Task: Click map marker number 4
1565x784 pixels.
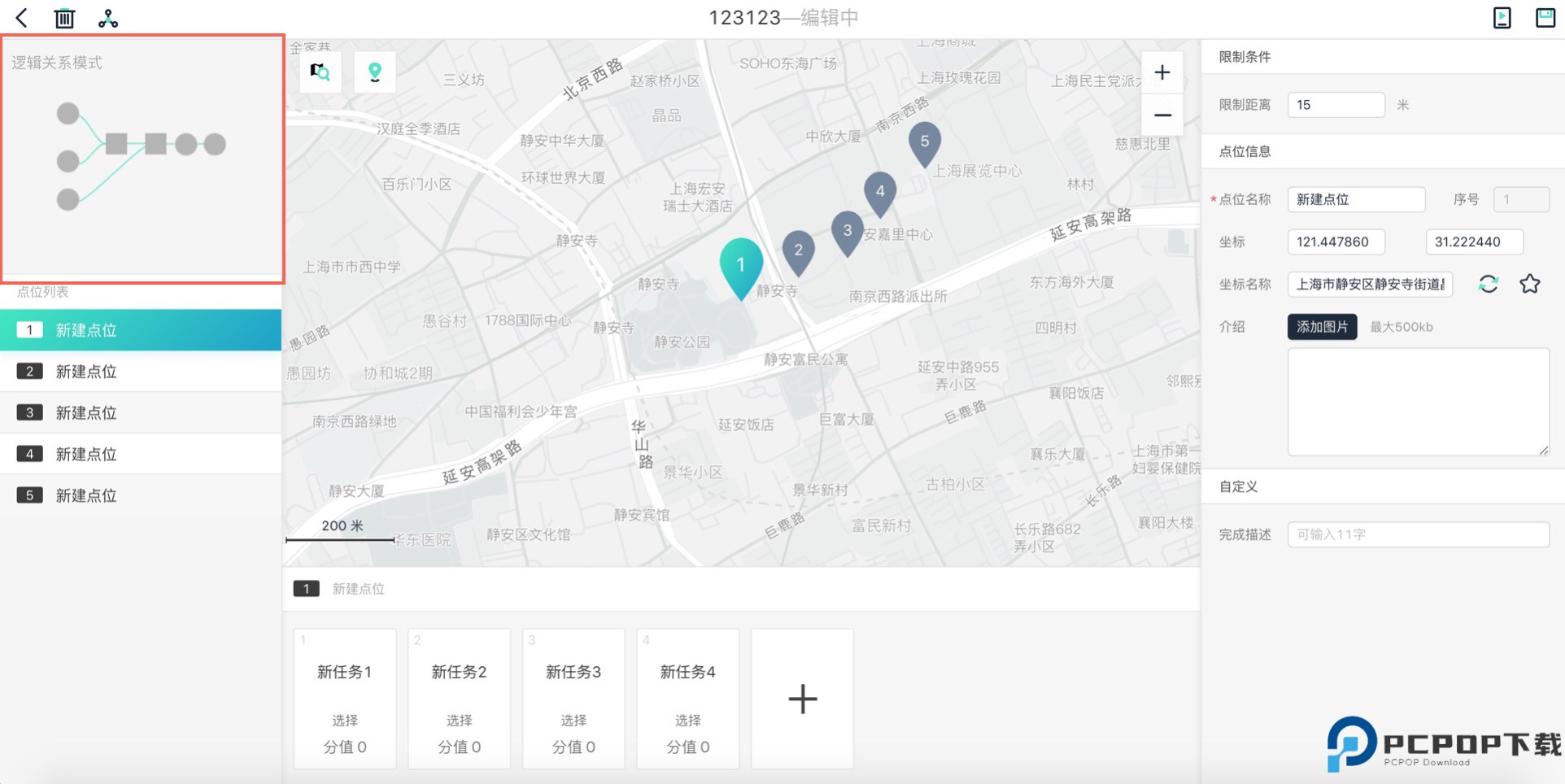Action: (x=879, y=192)
